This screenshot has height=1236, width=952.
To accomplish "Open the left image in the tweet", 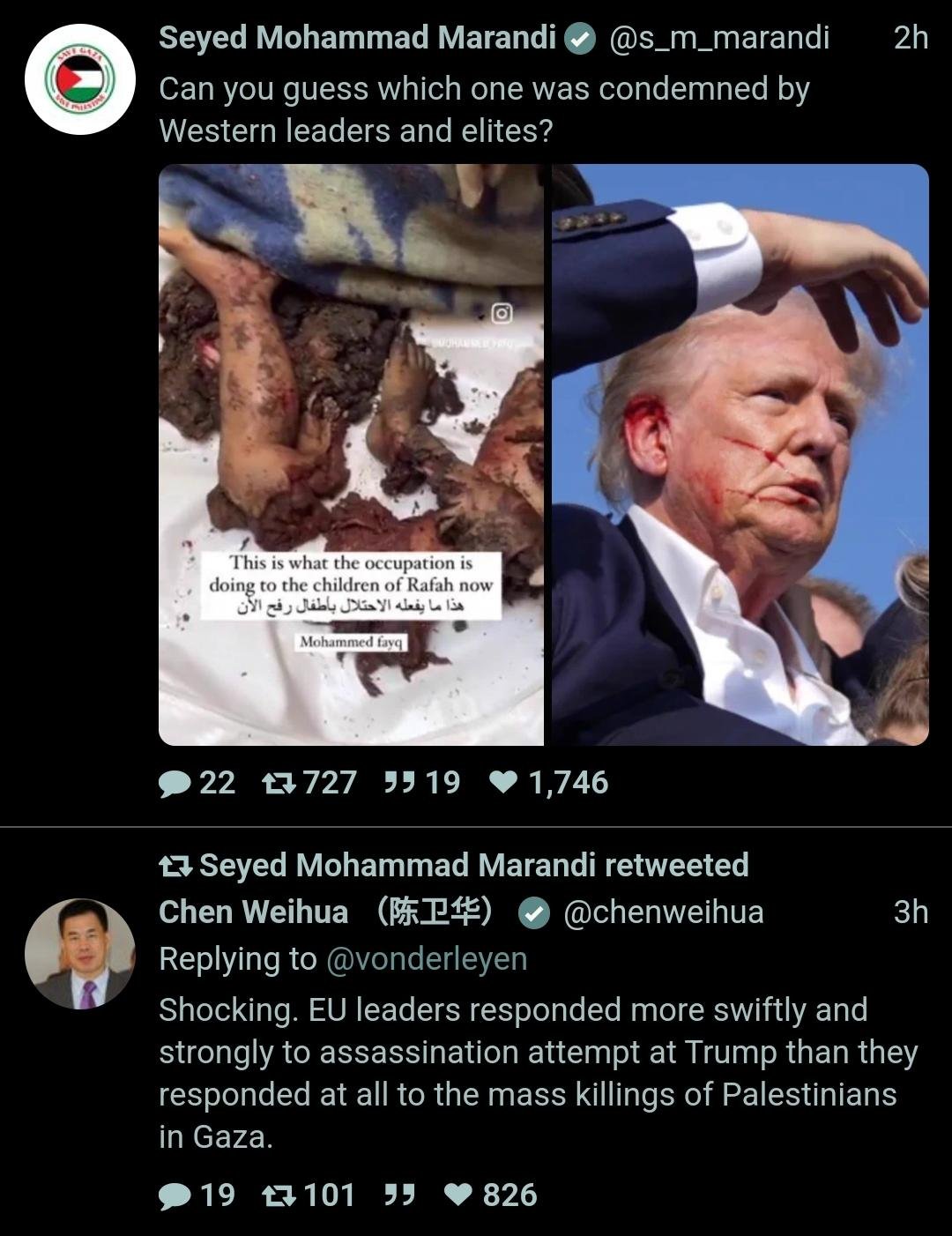I will tap(351, 455).
